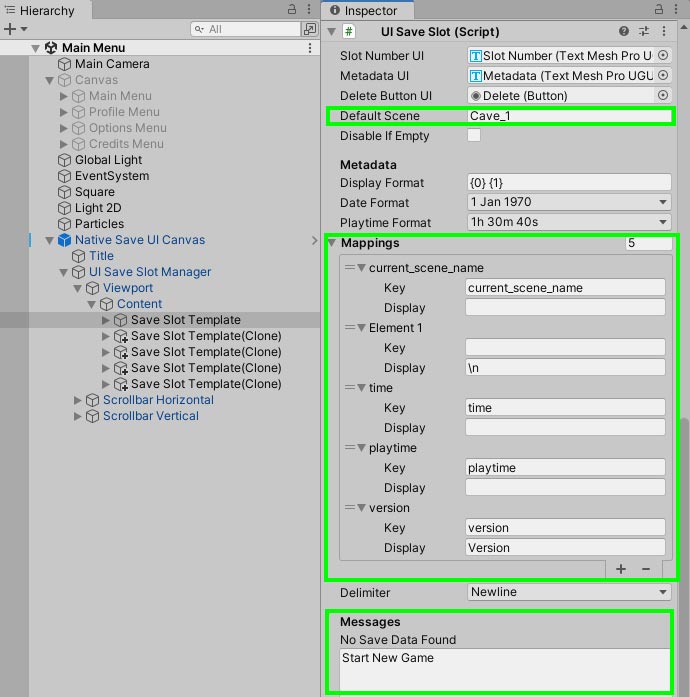Open the object picker for Metadata UI

pyautogui.click(x=662, y=75)
